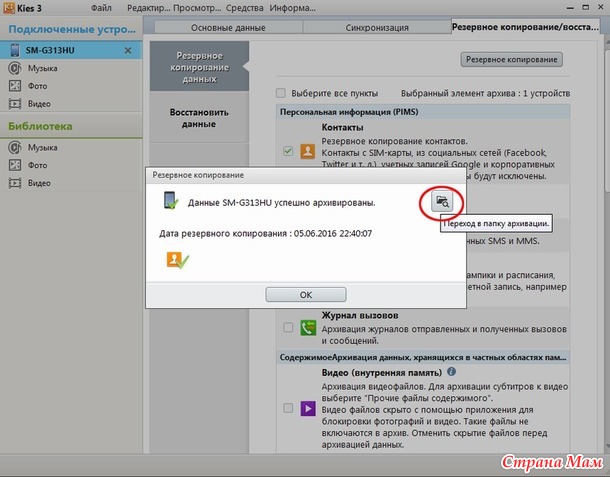Click the purple Видео play icon

tap(308, 409)
